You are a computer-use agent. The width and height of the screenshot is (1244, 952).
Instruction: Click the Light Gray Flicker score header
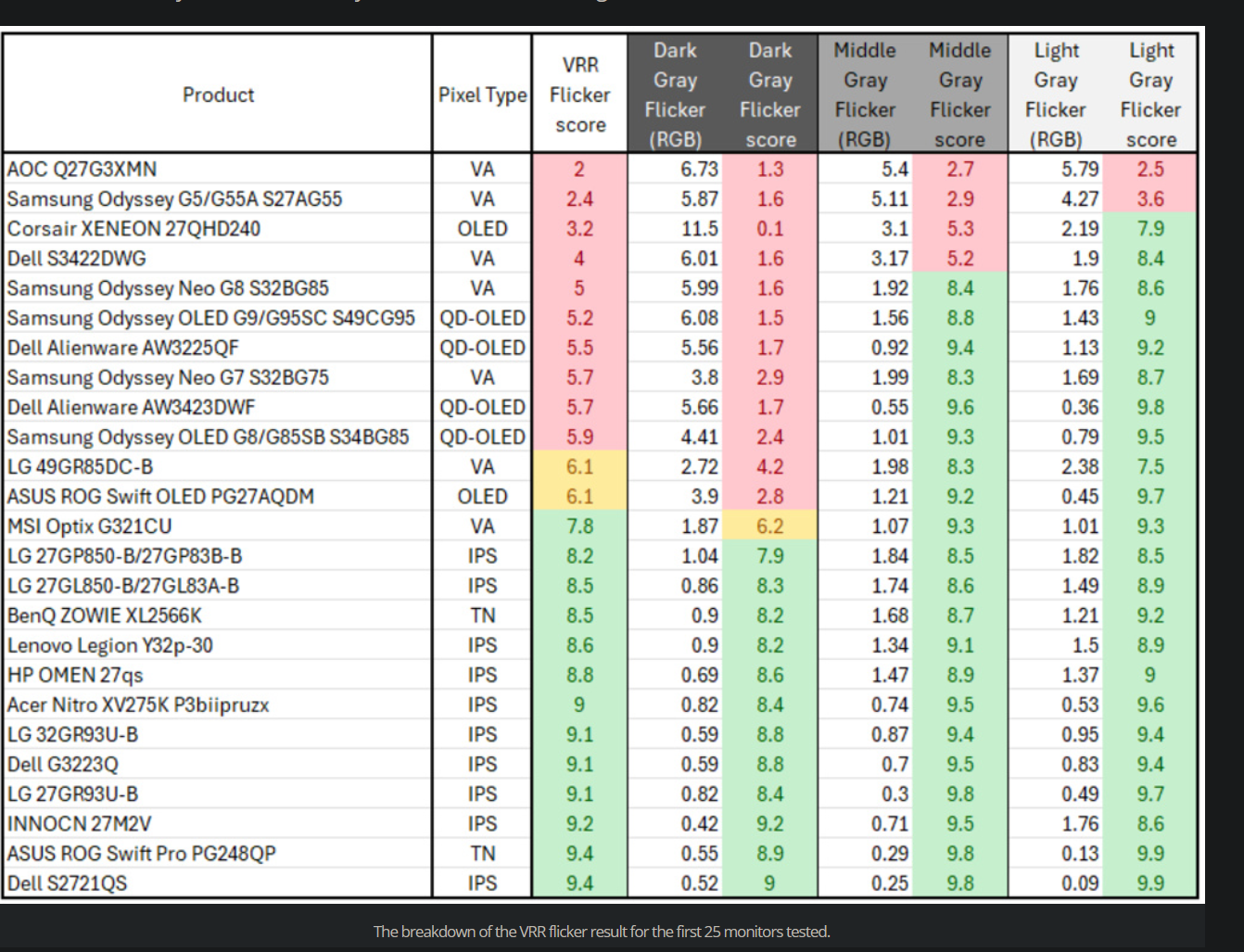[x=1150, y=95]
